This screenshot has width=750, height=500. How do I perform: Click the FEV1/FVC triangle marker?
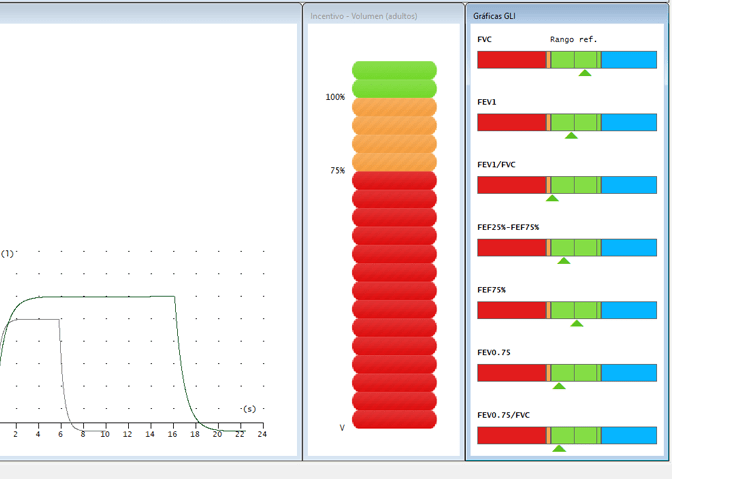[x=552, y=198]
